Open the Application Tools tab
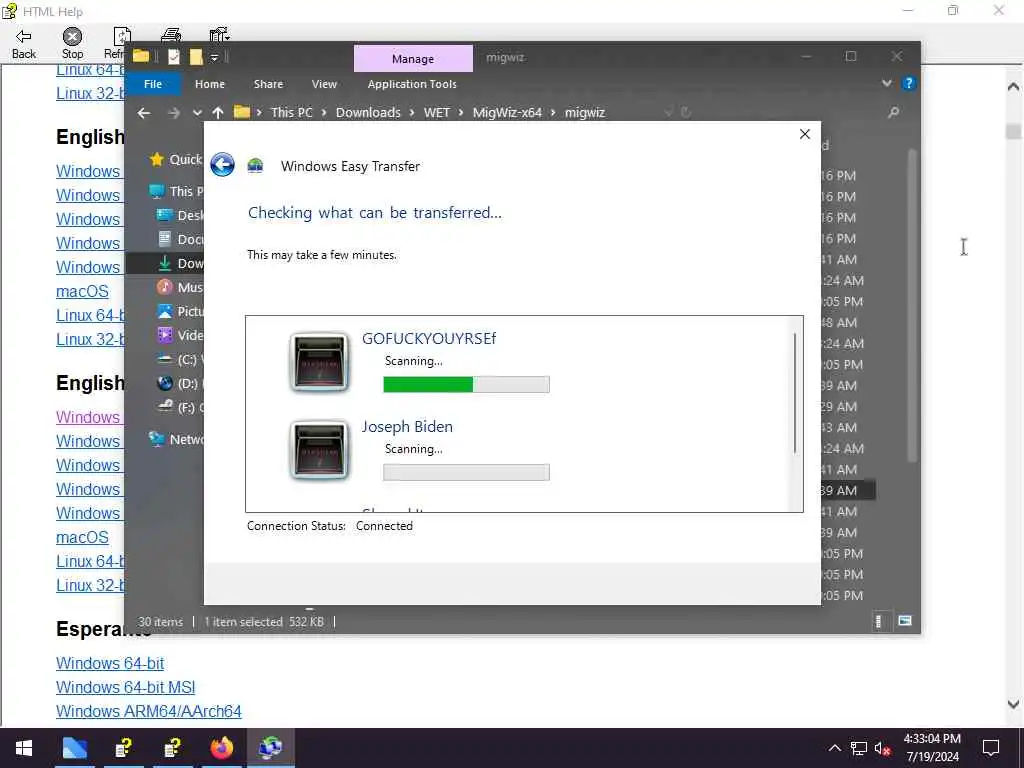 [412, 84]
